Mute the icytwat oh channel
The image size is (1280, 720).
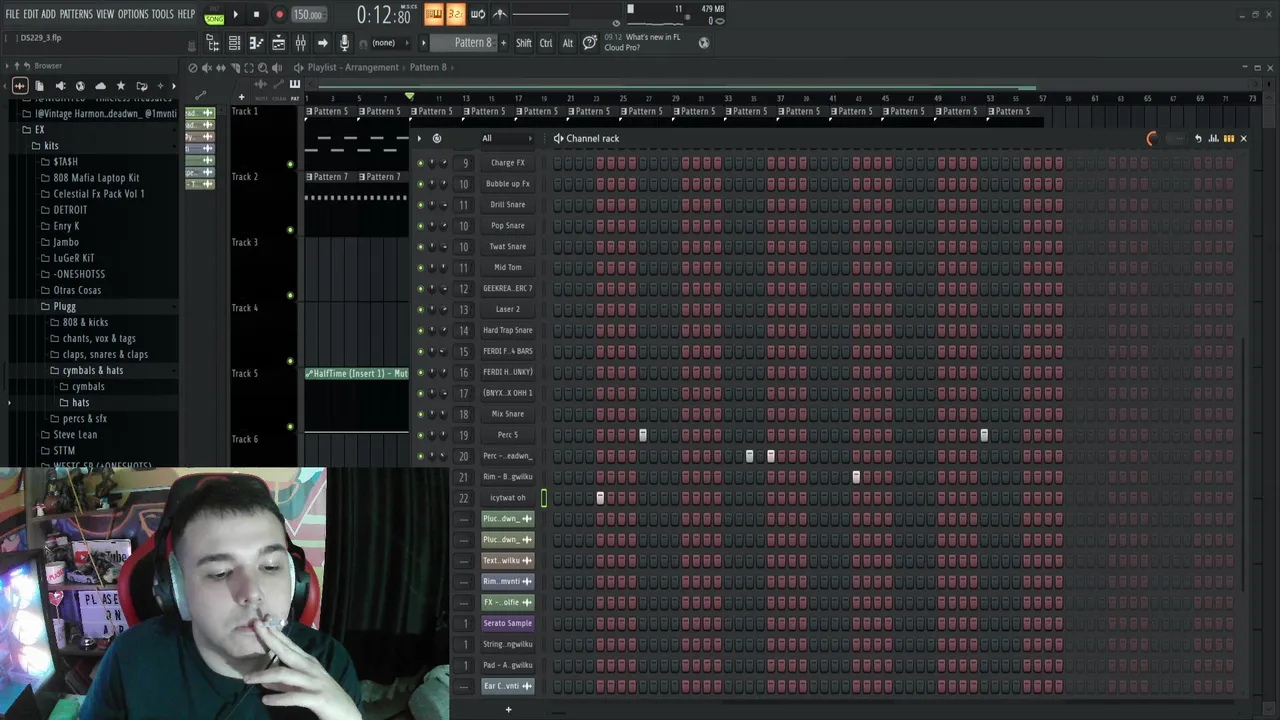point(420,497)
